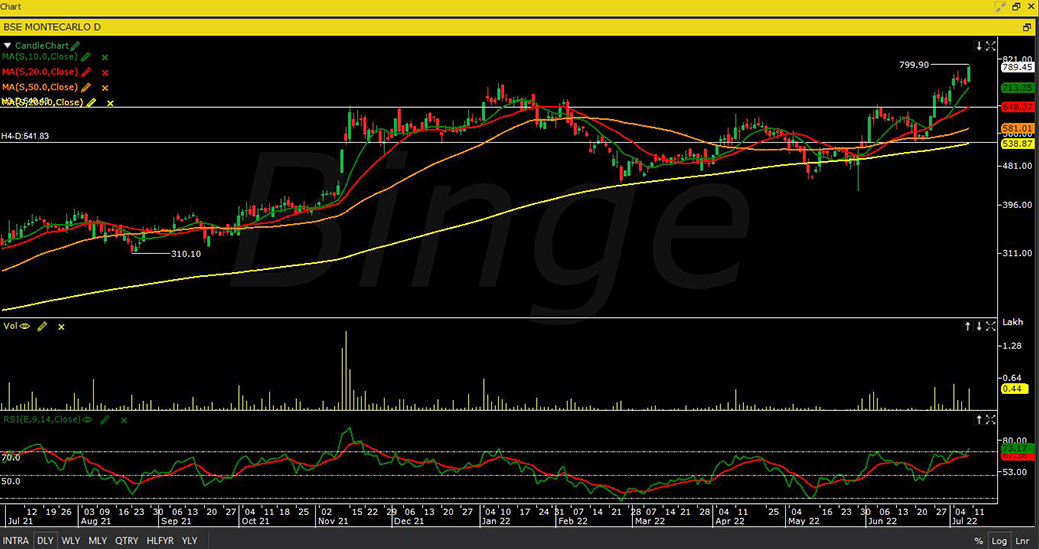
Task: Move RSI panel up arrow
Action: click(979, 419)
